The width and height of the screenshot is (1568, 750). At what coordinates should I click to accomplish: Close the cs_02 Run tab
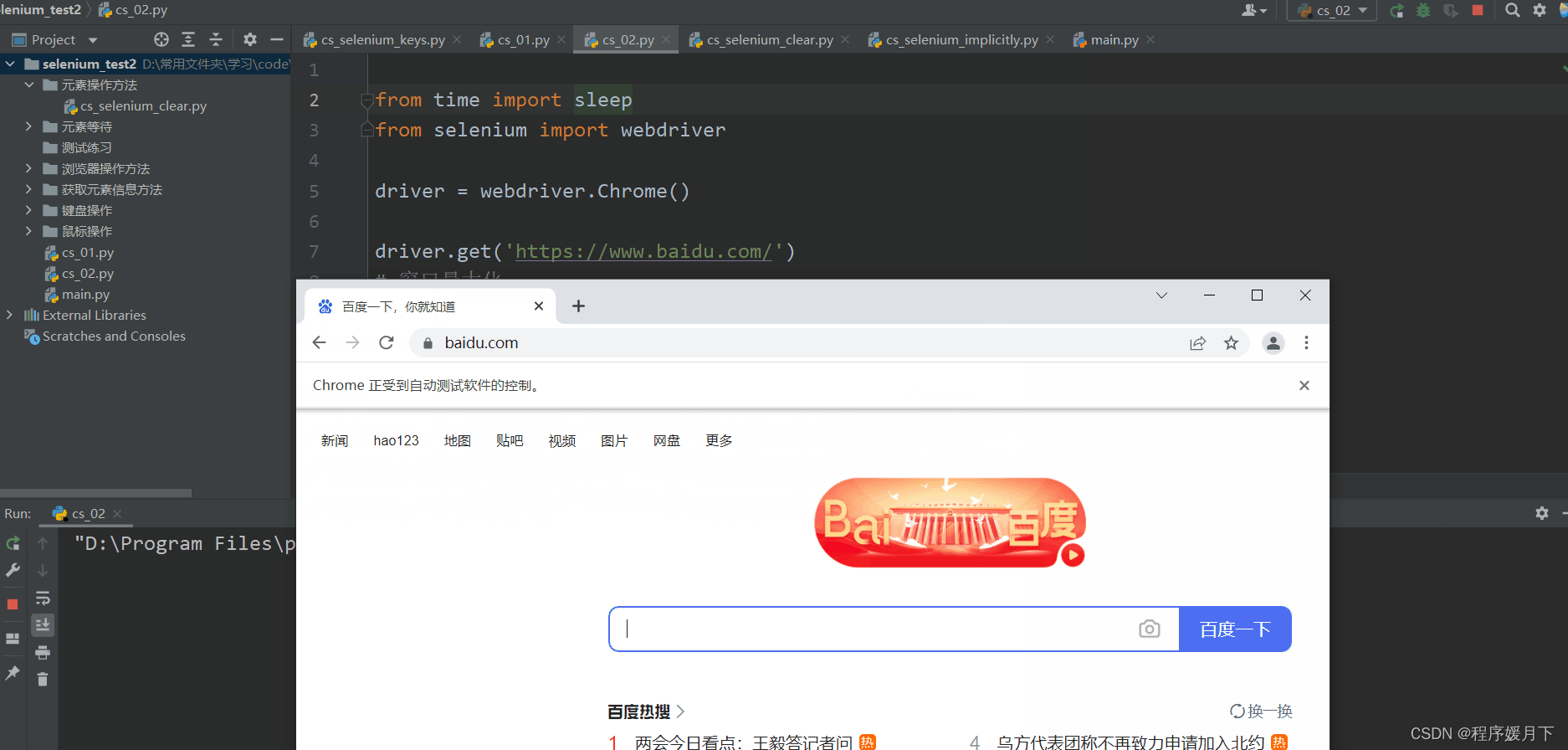coord(117,514)
